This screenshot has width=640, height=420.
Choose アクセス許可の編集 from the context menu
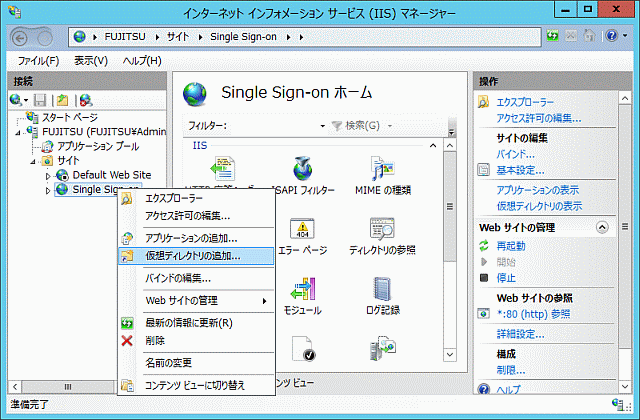(196, 216)
